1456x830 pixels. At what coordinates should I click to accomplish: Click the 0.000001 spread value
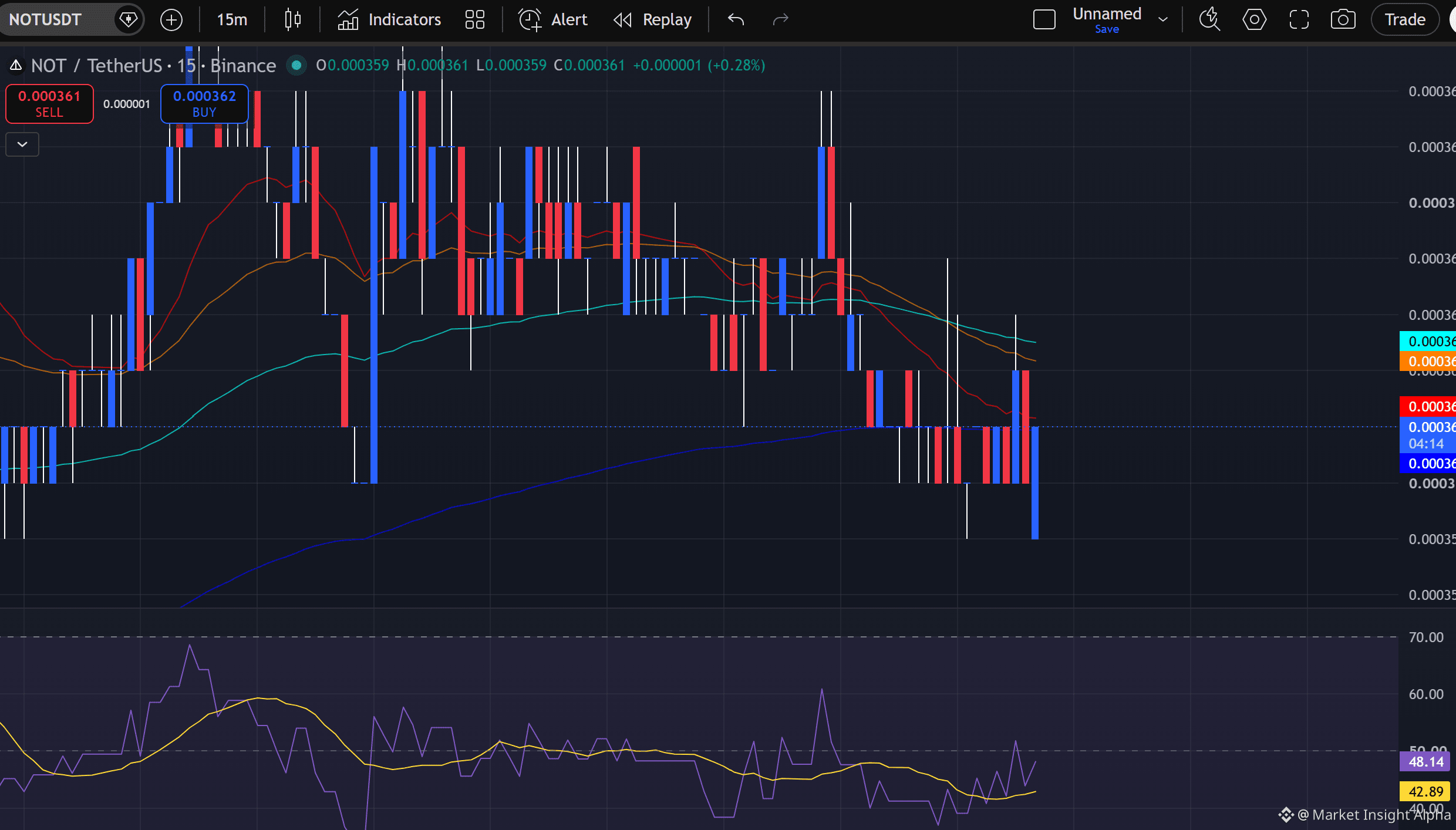tap(127, 104)
